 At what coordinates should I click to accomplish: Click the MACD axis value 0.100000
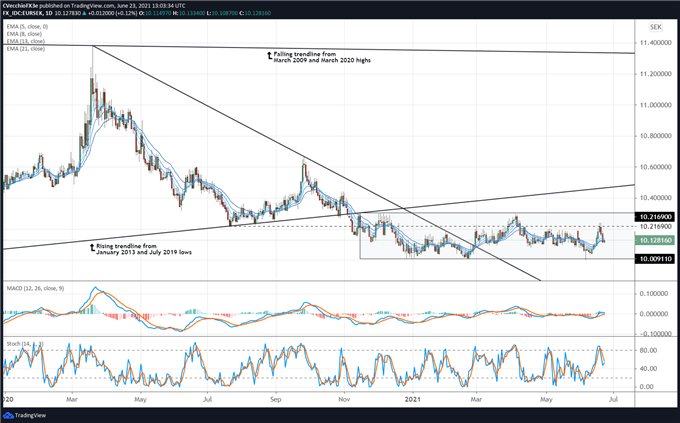point(654,294)
